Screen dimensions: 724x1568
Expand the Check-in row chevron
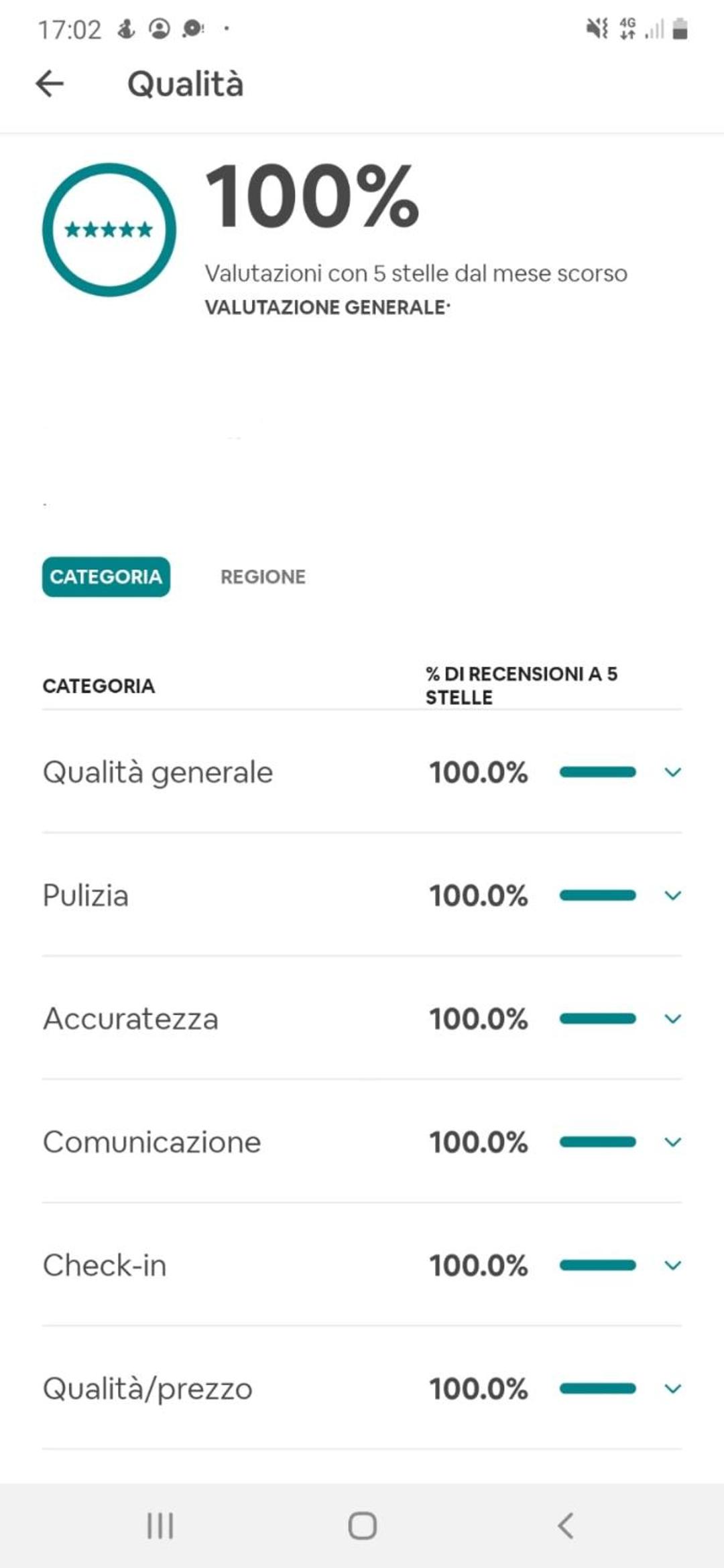(672, 1265)
